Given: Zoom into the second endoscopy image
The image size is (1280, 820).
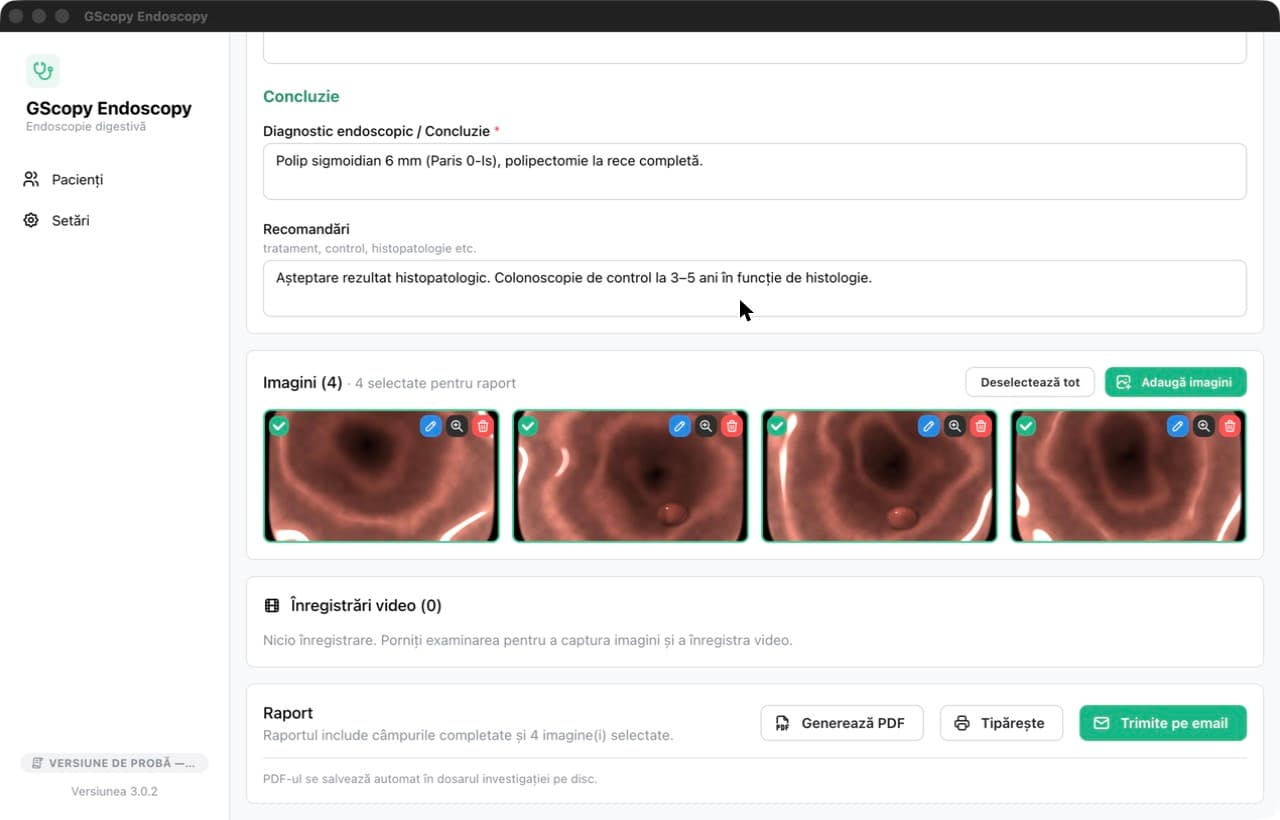Looking at the screenshot, I should click(x=706, y=426).
